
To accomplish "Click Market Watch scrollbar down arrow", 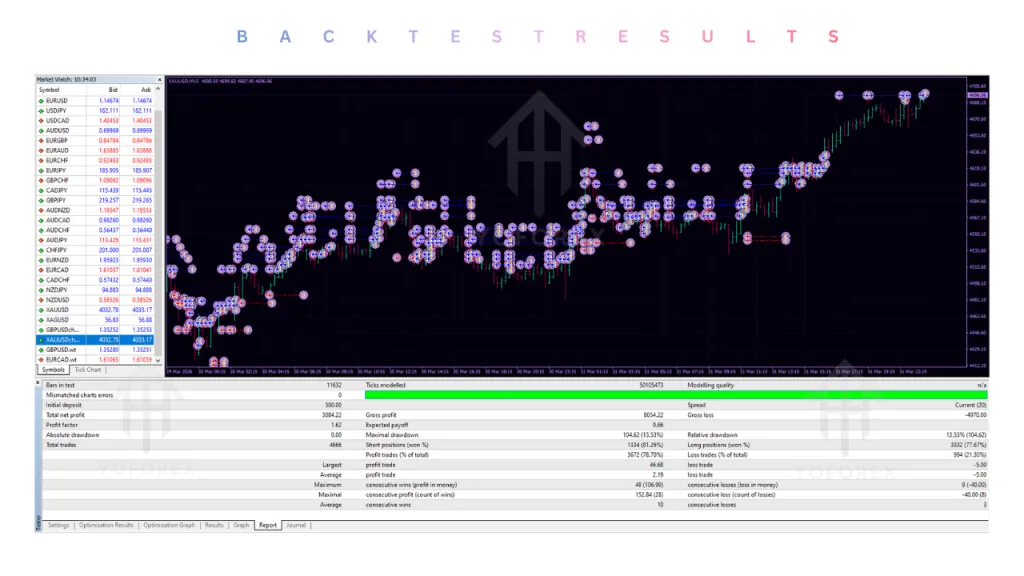I will (158, 360).
